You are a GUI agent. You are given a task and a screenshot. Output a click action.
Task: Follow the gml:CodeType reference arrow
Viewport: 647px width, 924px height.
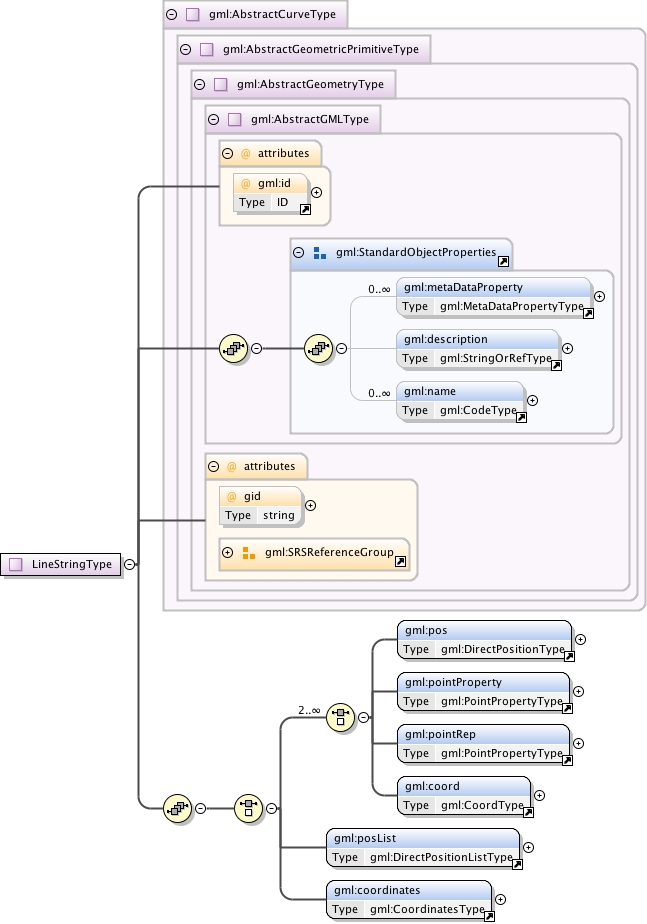click(x=521, y=417)
